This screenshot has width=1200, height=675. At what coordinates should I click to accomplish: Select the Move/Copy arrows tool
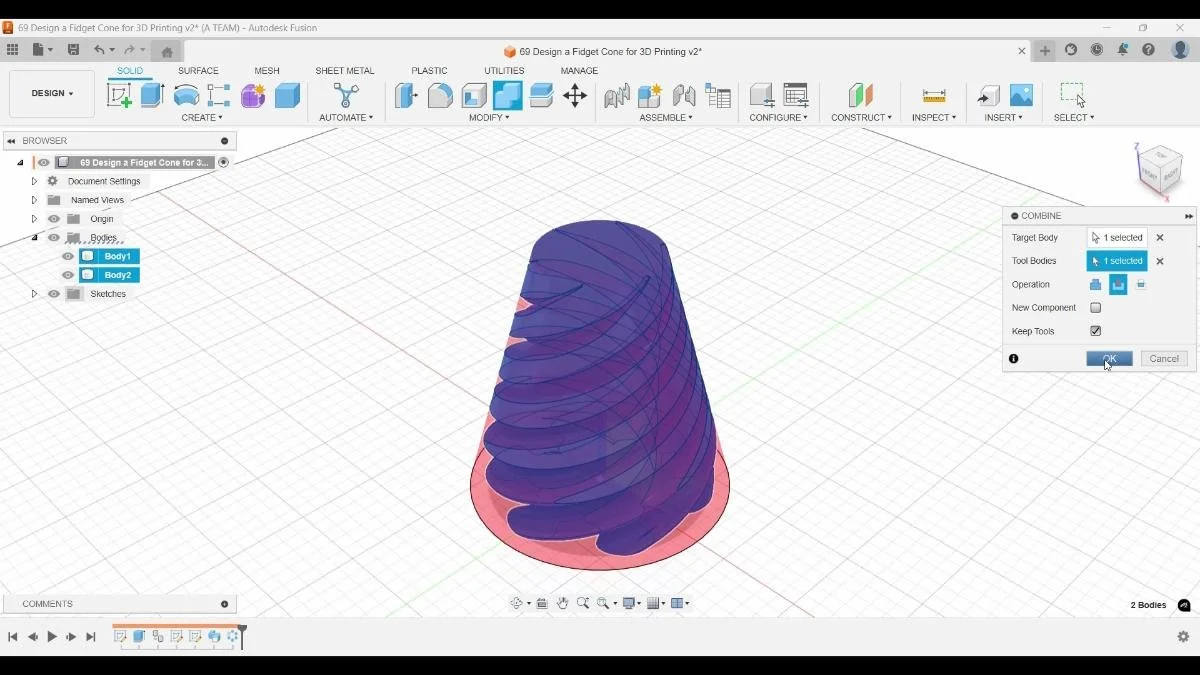pos(575,95)
